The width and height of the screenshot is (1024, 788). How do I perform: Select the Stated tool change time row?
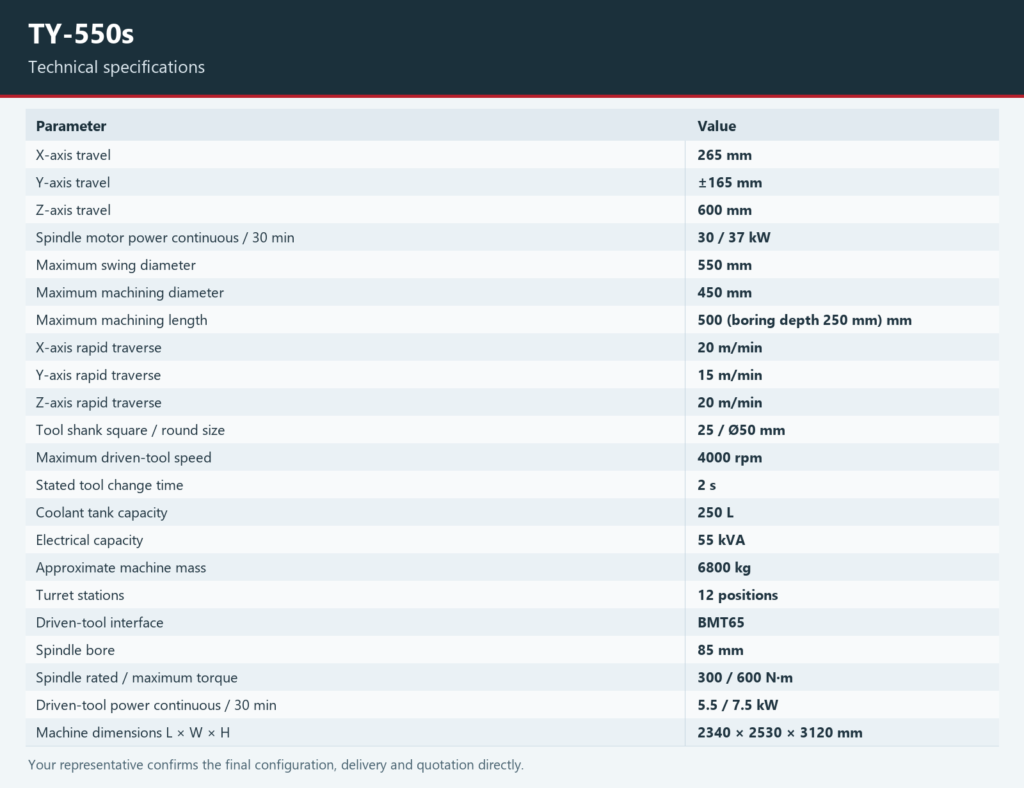512,485
